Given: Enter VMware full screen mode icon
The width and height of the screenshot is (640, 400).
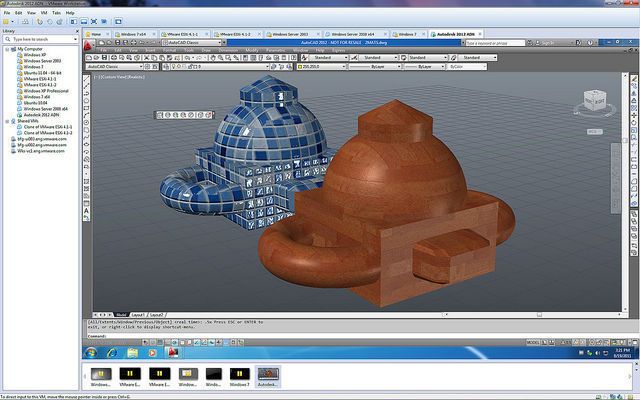Looking at the screenshot, I should pyautogui.click(x=94, y=22).
